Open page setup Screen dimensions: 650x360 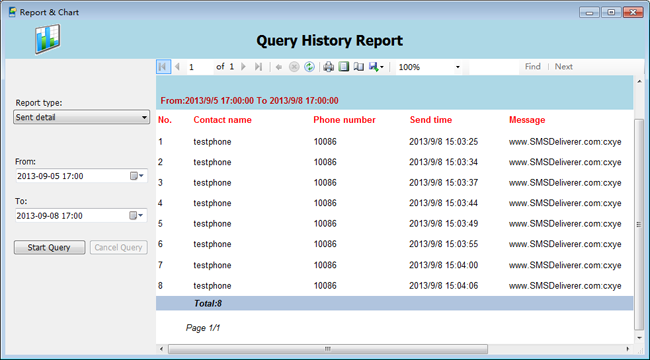click(x=359, y=67)
